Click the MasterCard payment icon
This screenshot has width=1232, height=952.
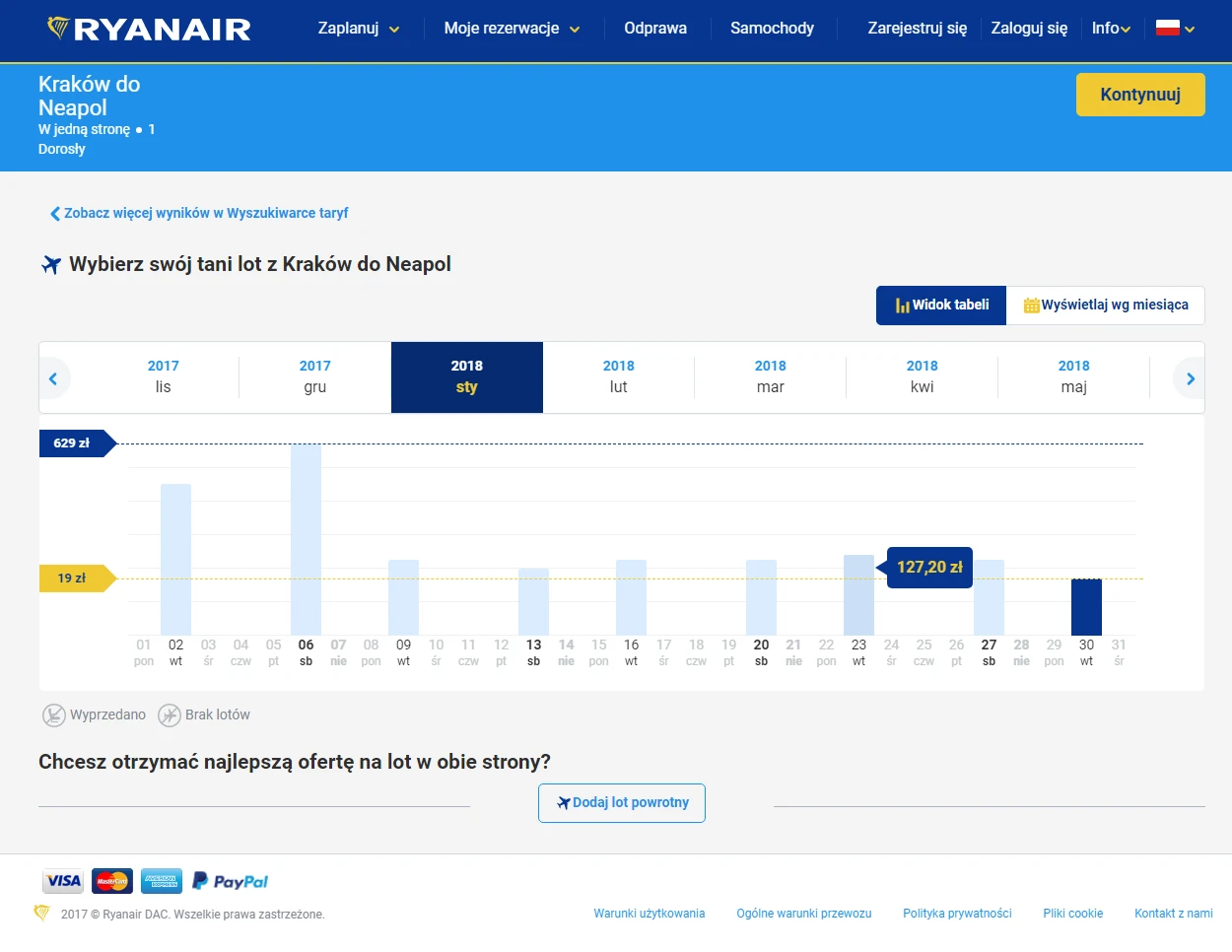click(112, 881)
